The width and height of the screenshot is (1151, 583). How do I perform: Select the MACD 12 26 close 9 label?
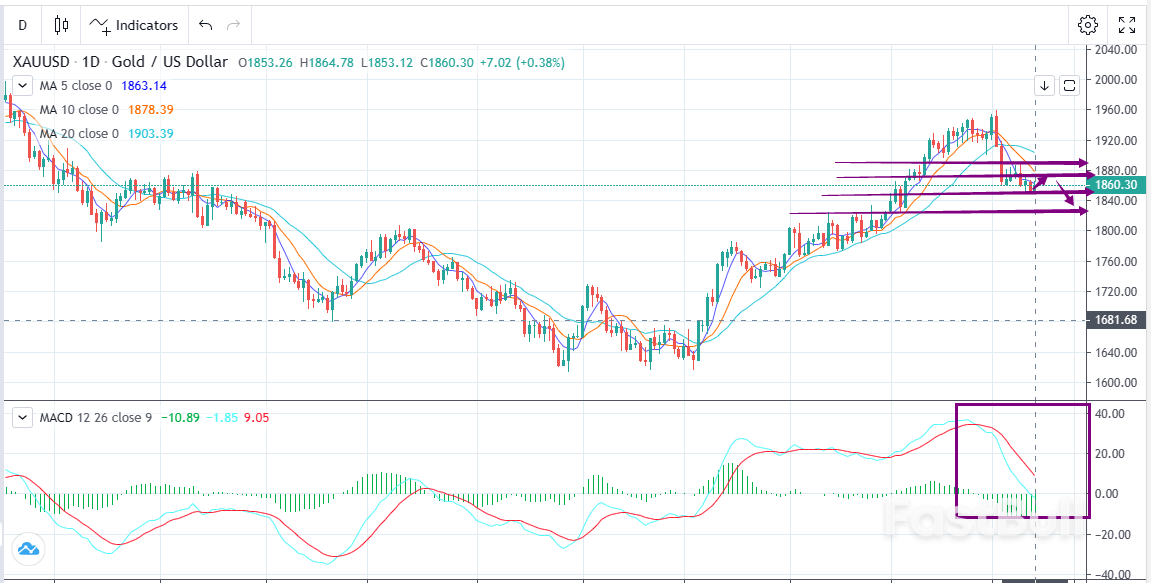click(95, 418)
